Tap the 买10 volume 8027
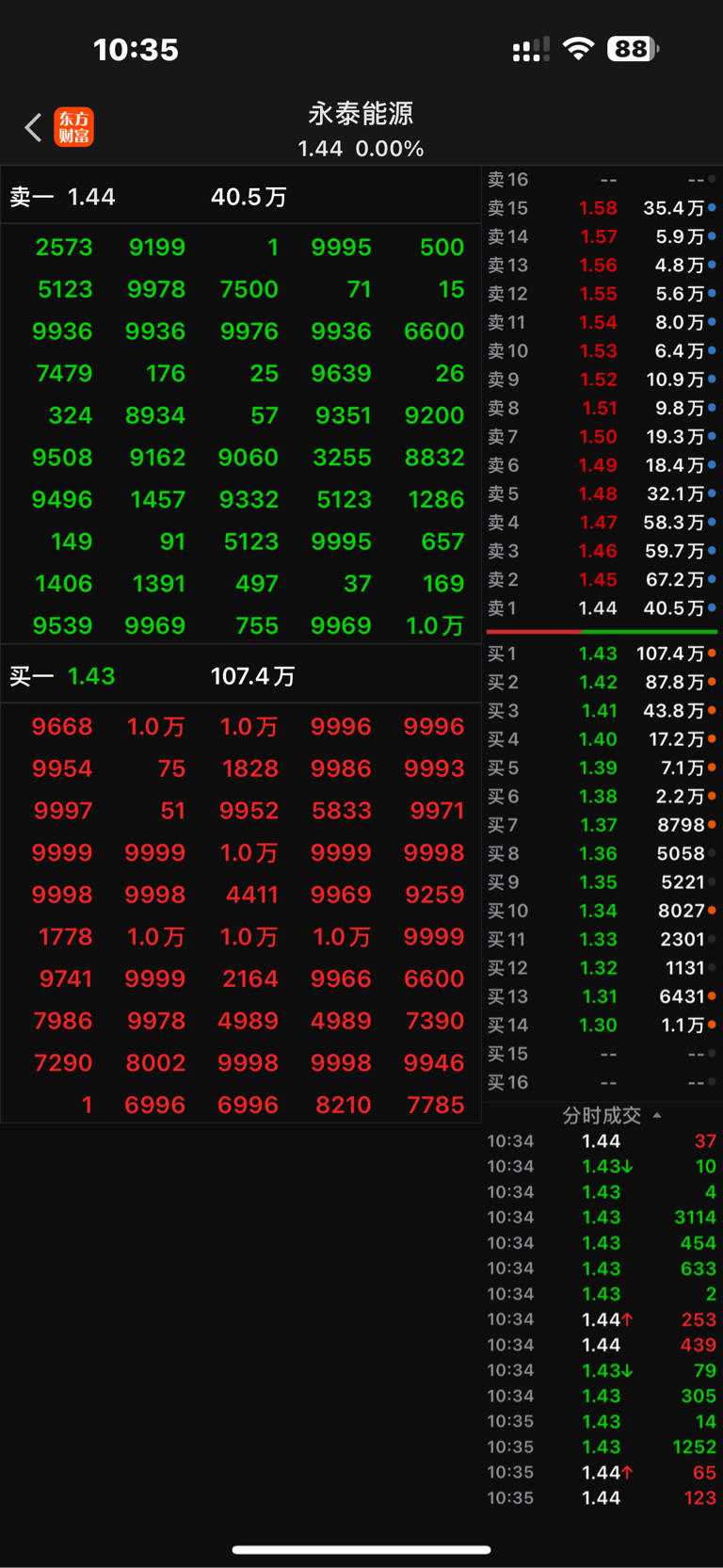This screenshot has width=723, height=1568. click(681, 911)
